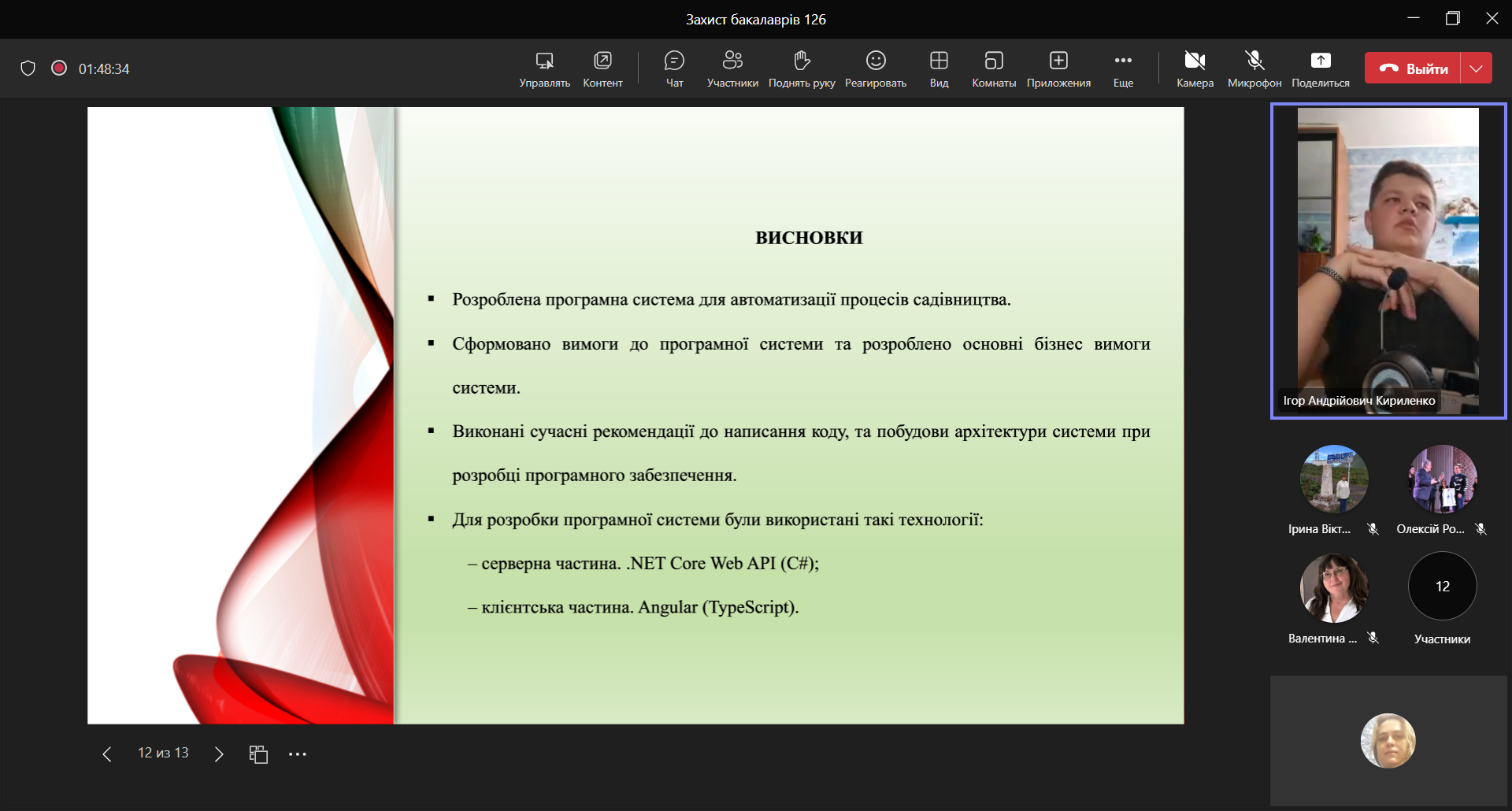Viewport: 1512px width, 811px height.
Task: Click muted mic icon beside Олексій Ро...
Action: tap(1481, 529)
